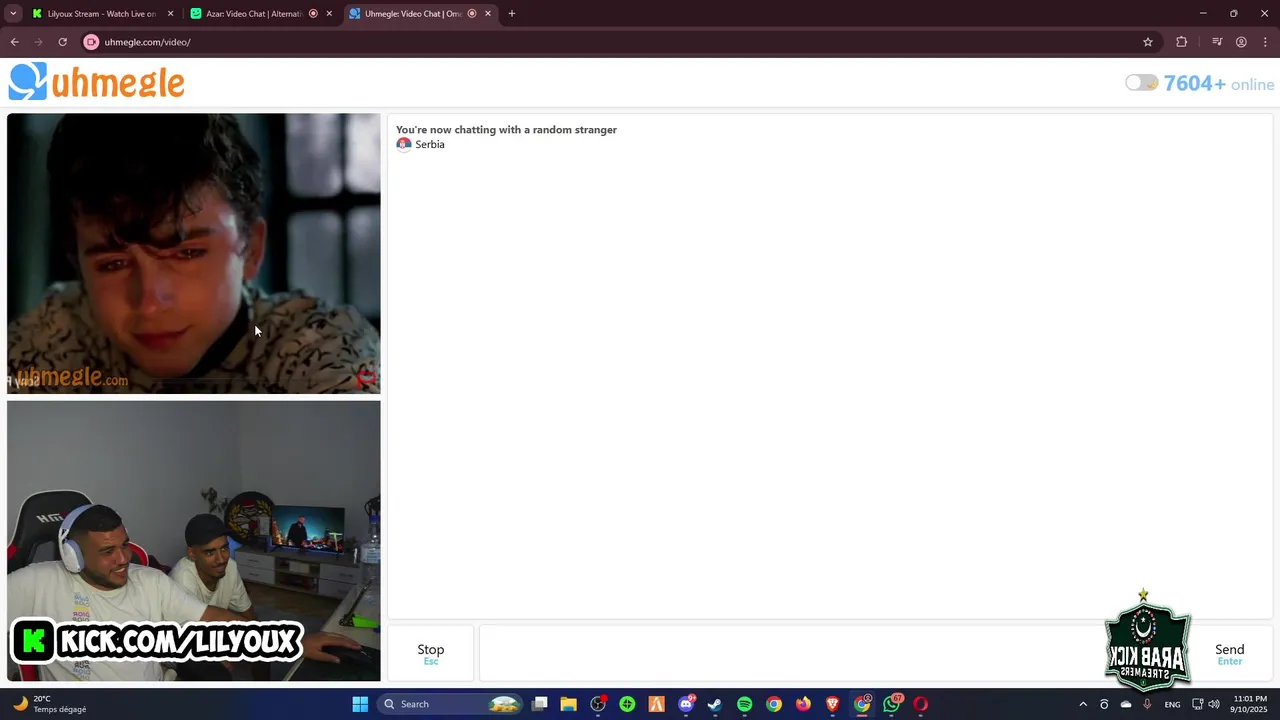
Task: Open the ENG language switcher
Action: tap(1173, 704)
